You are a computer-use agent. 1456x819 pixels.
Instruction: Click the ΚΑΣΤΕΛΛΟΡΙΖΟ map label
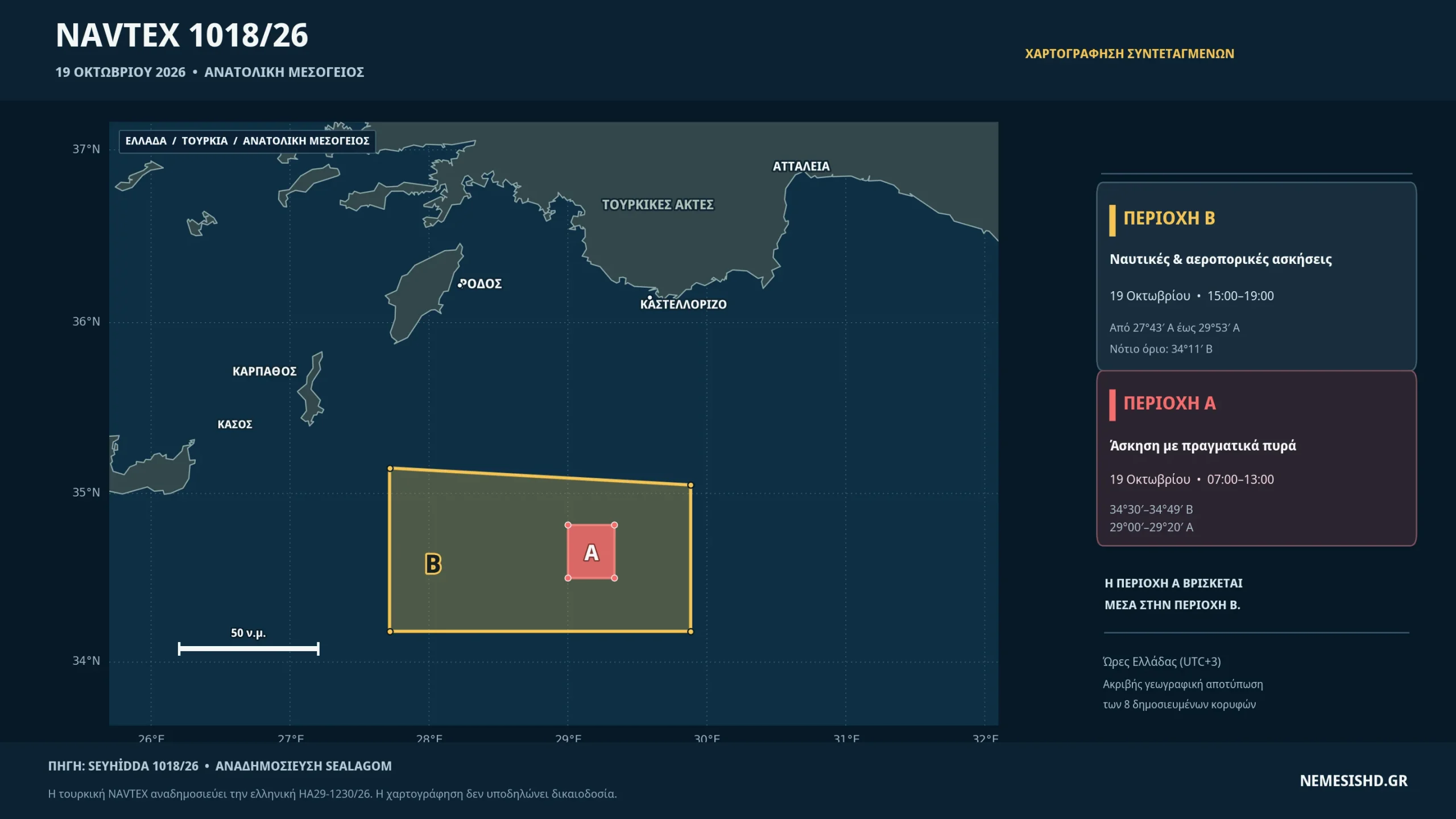click(683, 304)
